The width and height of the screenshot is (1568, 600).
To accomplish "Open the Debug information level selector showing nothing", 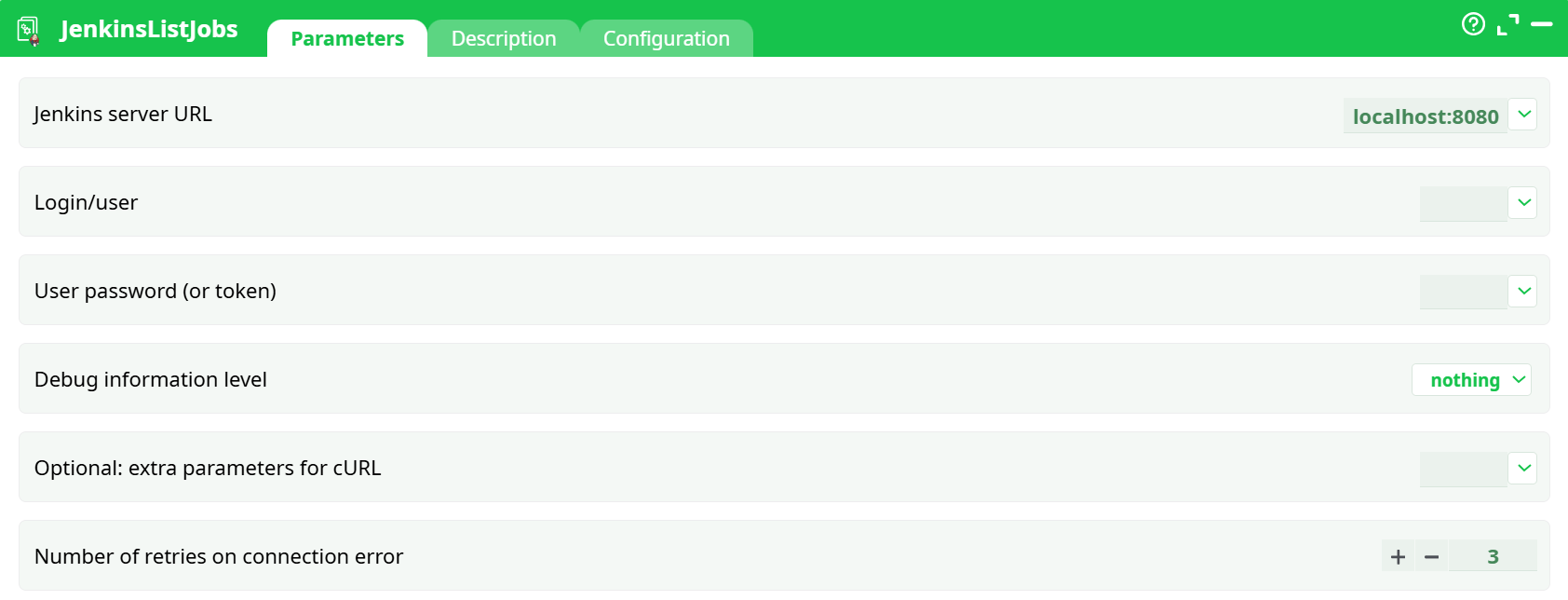I will click(x=1471, y=379).
